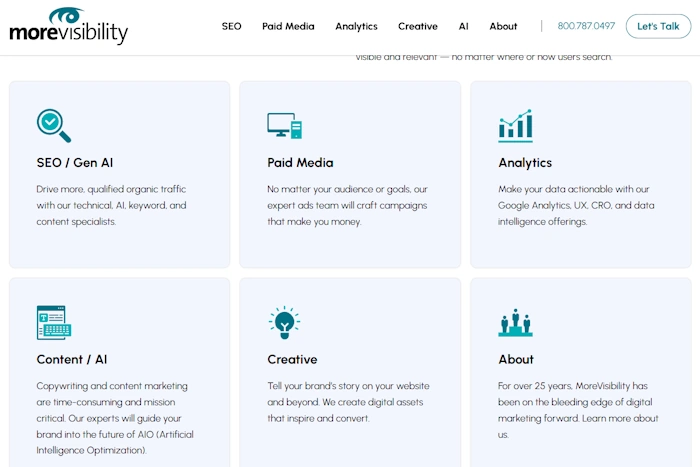Screen dimensions: 700x467
Task: Click text 'marketing forward. Learn more about'
Action: coord(578,418)
